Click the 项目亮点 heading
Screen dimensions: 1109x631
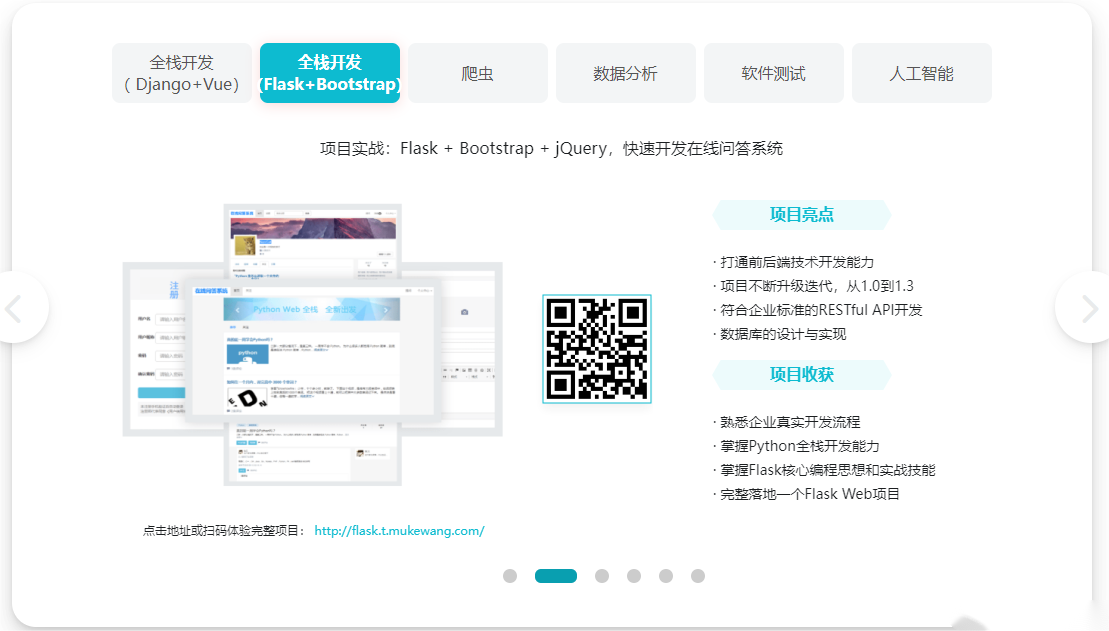point(801,214)
